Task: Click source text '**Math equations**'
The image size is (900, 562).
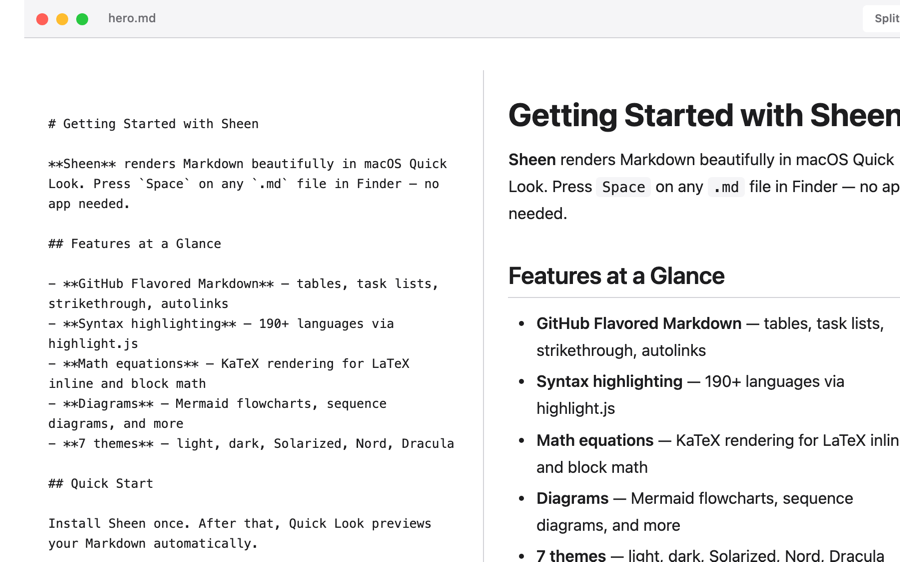Action: [x=131, y=364]
